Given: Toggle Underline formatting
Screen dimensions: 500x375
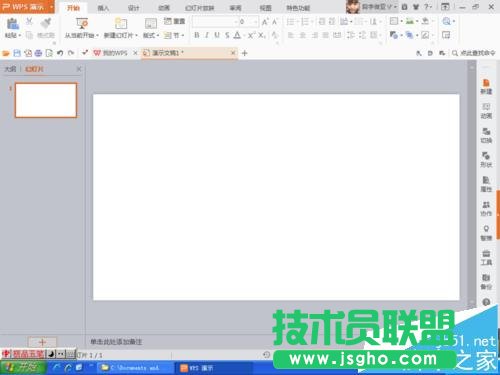Looking at the screenshot, I should pyautogui.click(x=217, y=35).
